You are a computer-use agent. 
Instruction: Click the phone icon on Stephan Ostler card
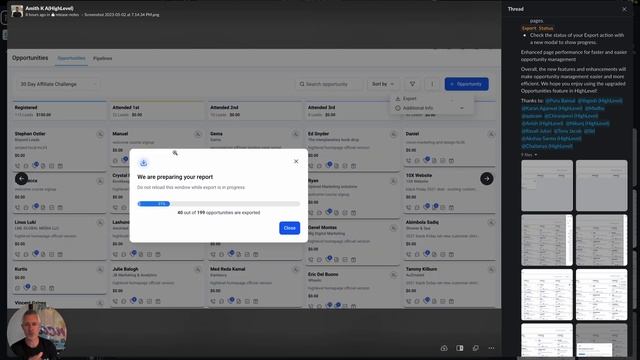coord(18,166)
